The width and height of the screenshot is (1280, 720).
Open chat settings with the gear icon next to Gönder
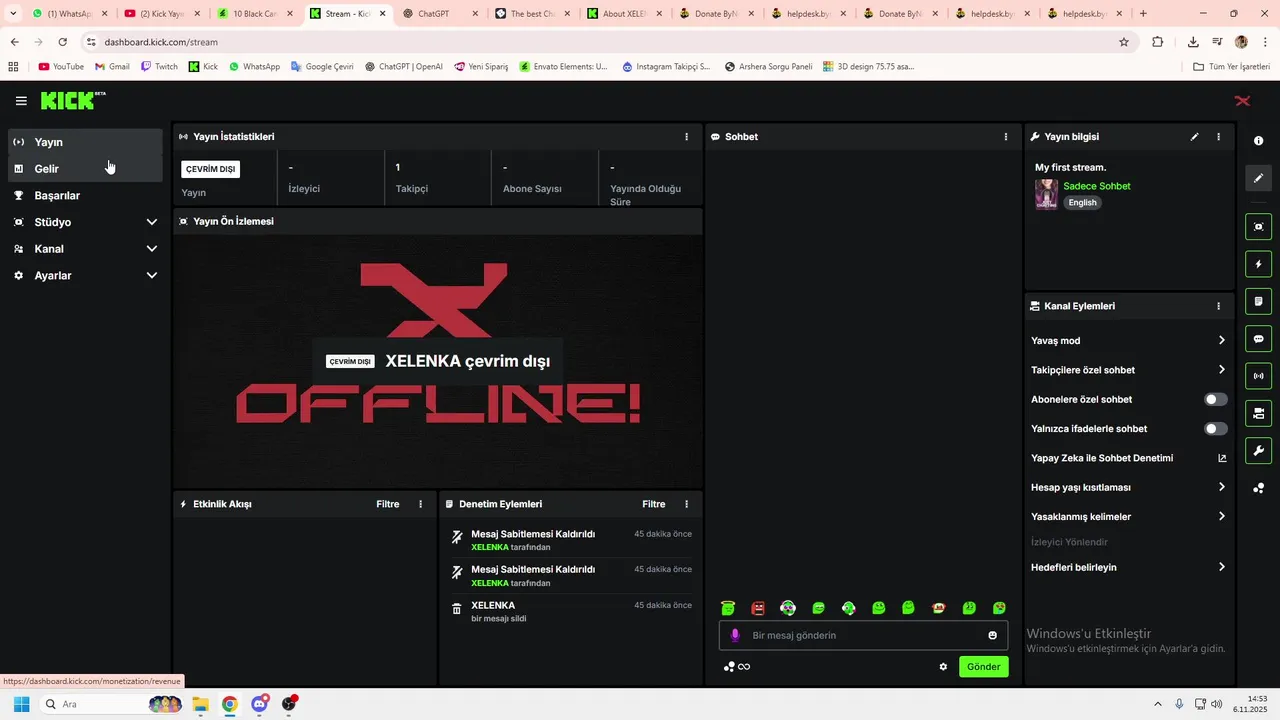943,667
